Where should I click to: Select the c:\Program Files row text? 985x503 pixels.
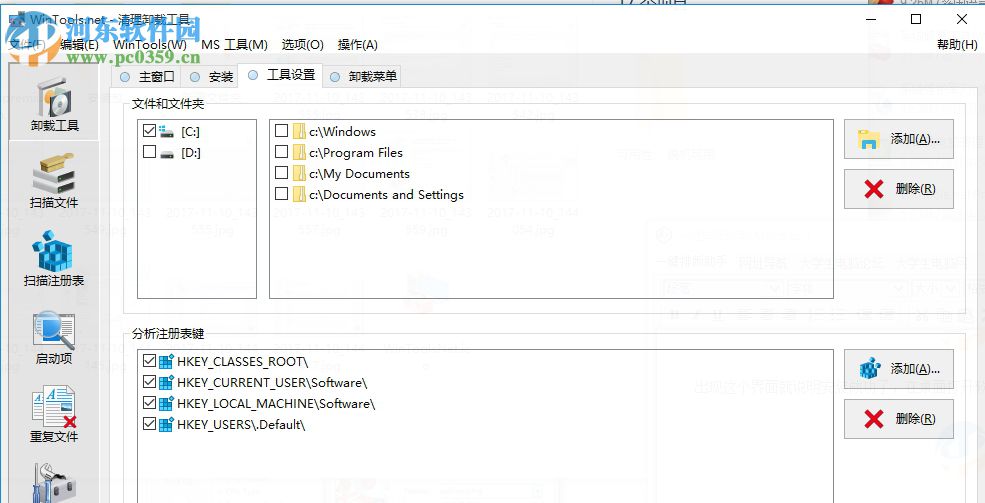click(x=356, y=153)
